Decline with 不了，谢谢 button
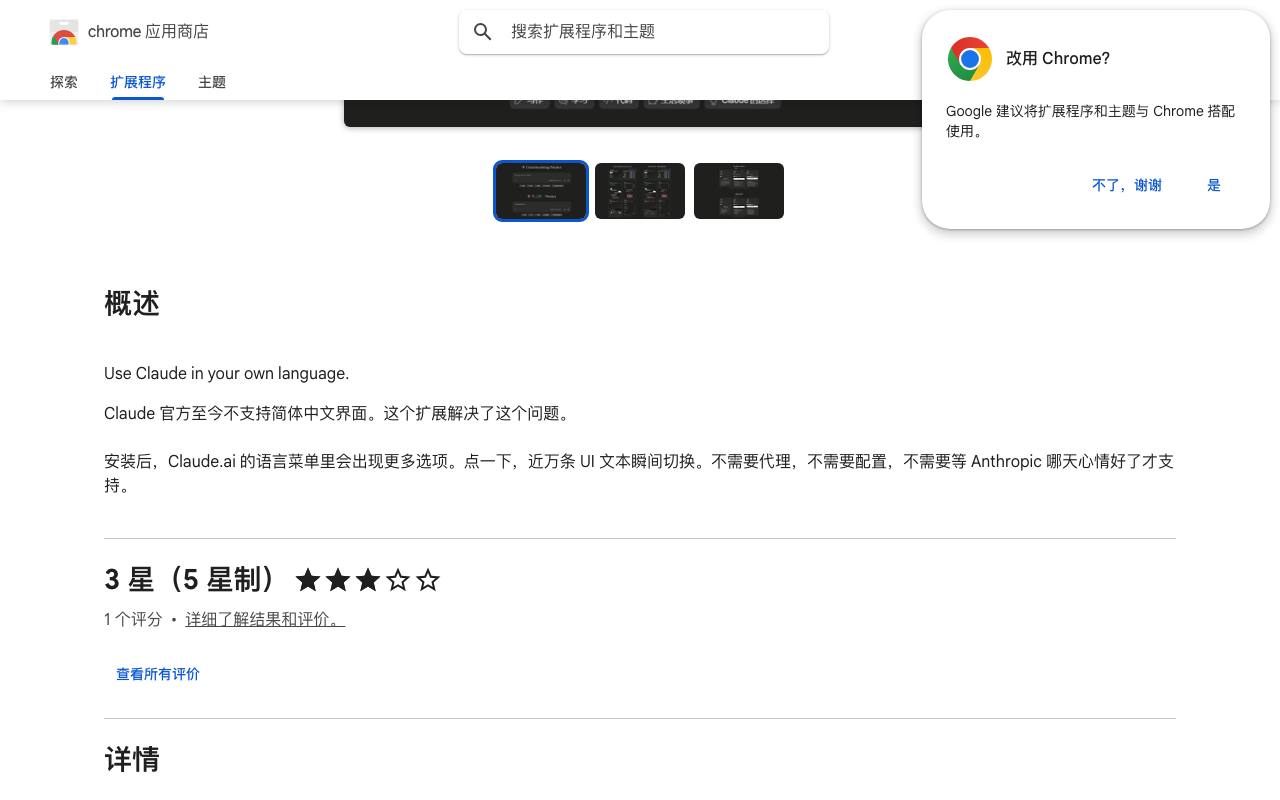Image resolution: width=1280 pixels, height=800 pixels. click(1127, 185)
